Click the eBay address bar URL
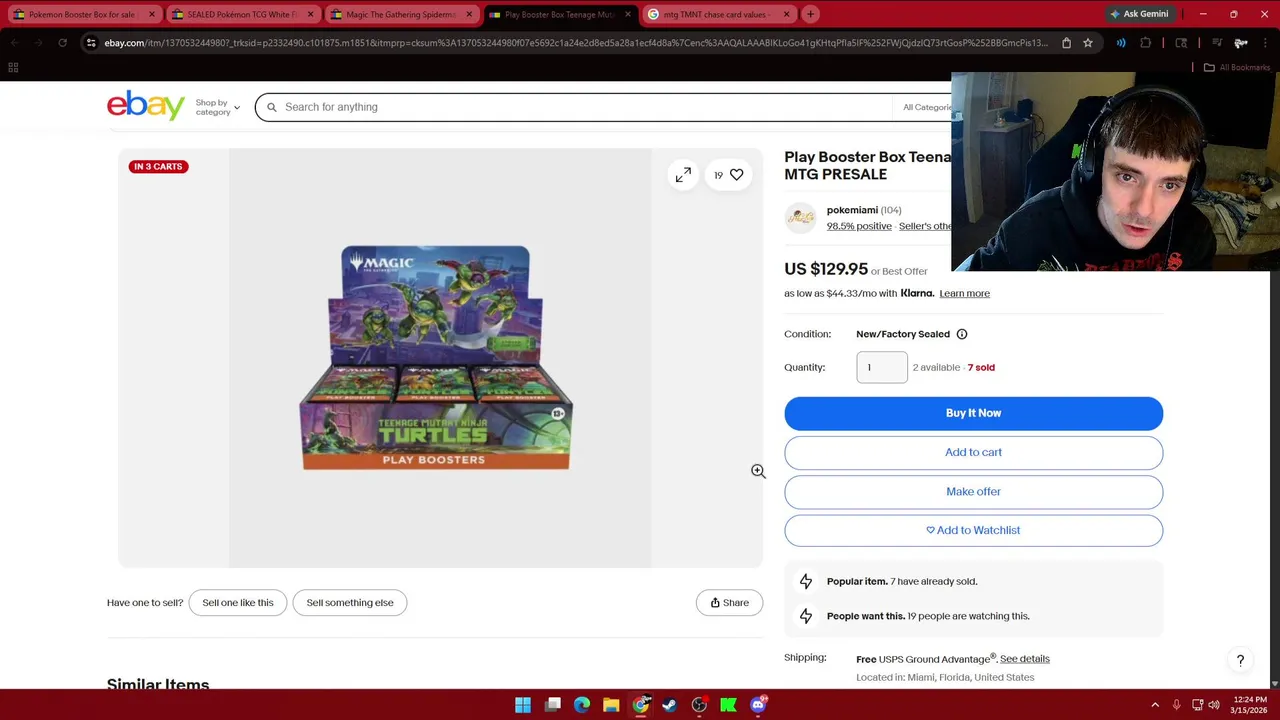Image resolution: width=1280 pixels, height=720 pixels. pyautogui.click(x=576, y=43)
